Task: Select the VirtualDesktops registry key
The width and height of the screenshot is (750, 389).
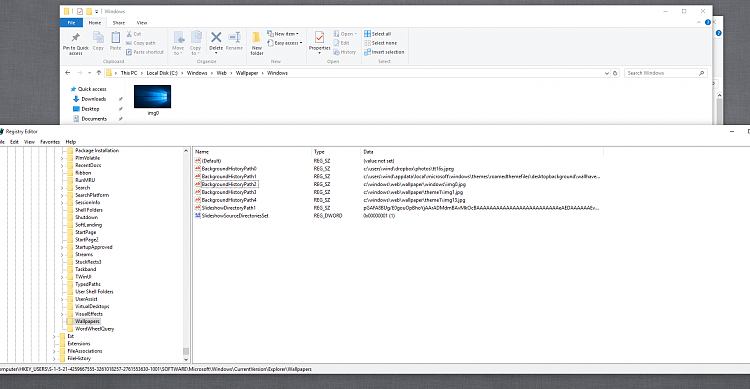Action: click(x=92, y=307)
